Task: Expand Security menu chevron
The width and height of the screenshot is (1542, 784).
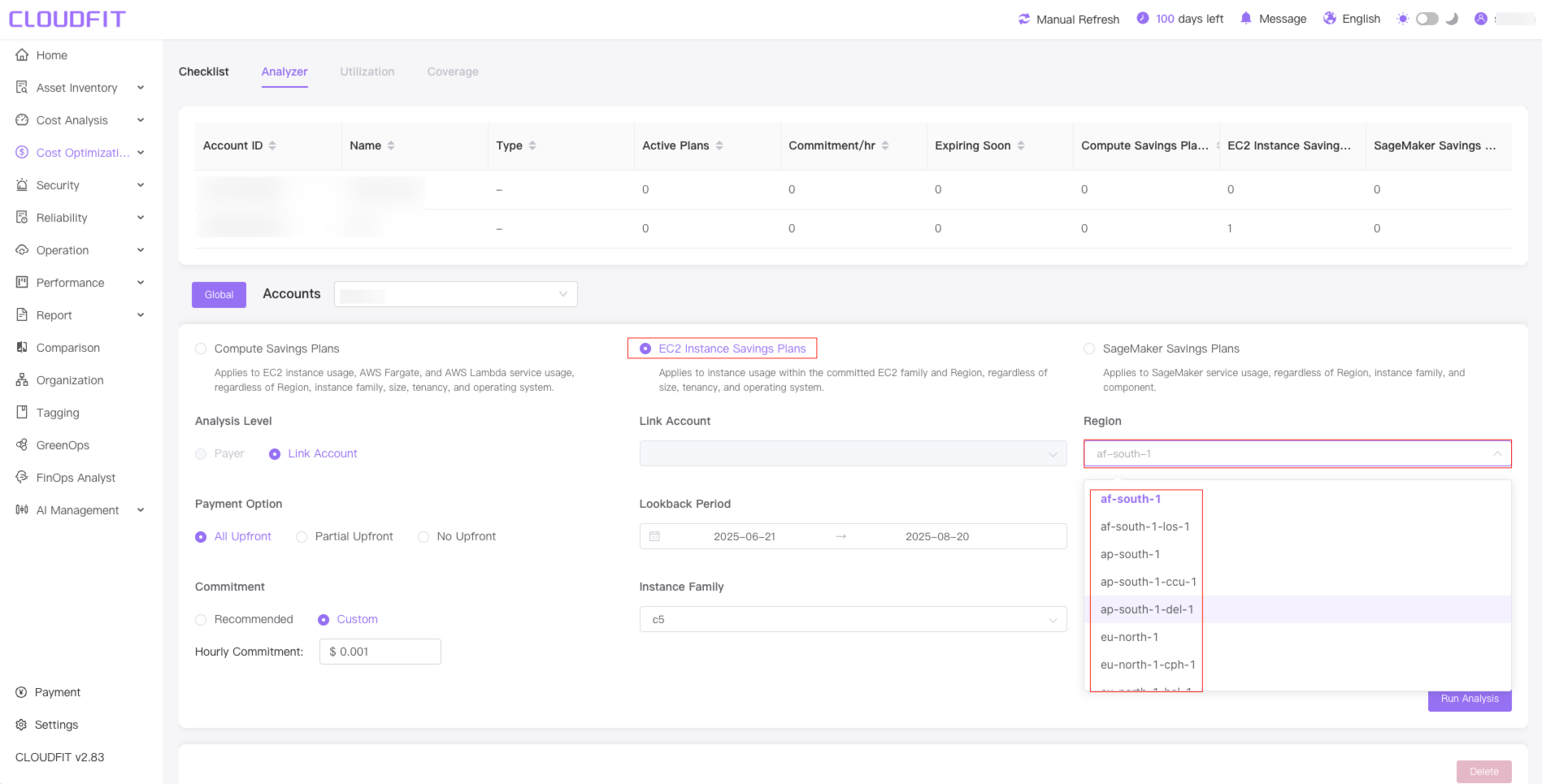Action: (x=141, y=185)
